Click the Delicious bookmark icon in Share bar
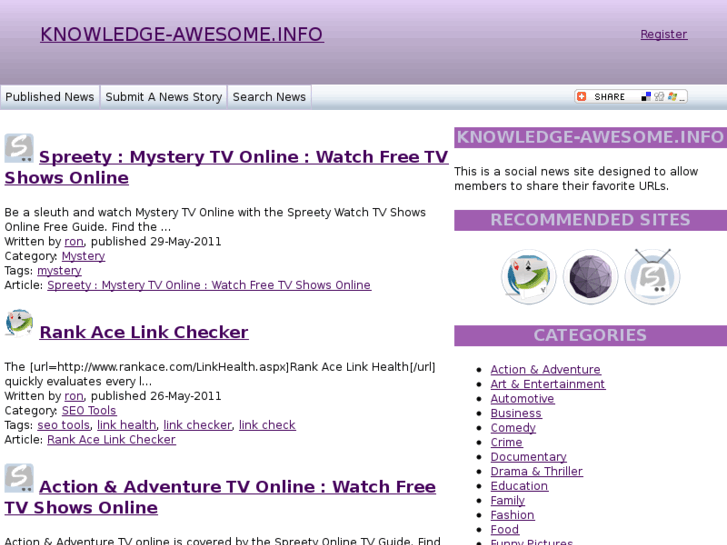Viewport: 727px width, 545px height. (645, 96)
